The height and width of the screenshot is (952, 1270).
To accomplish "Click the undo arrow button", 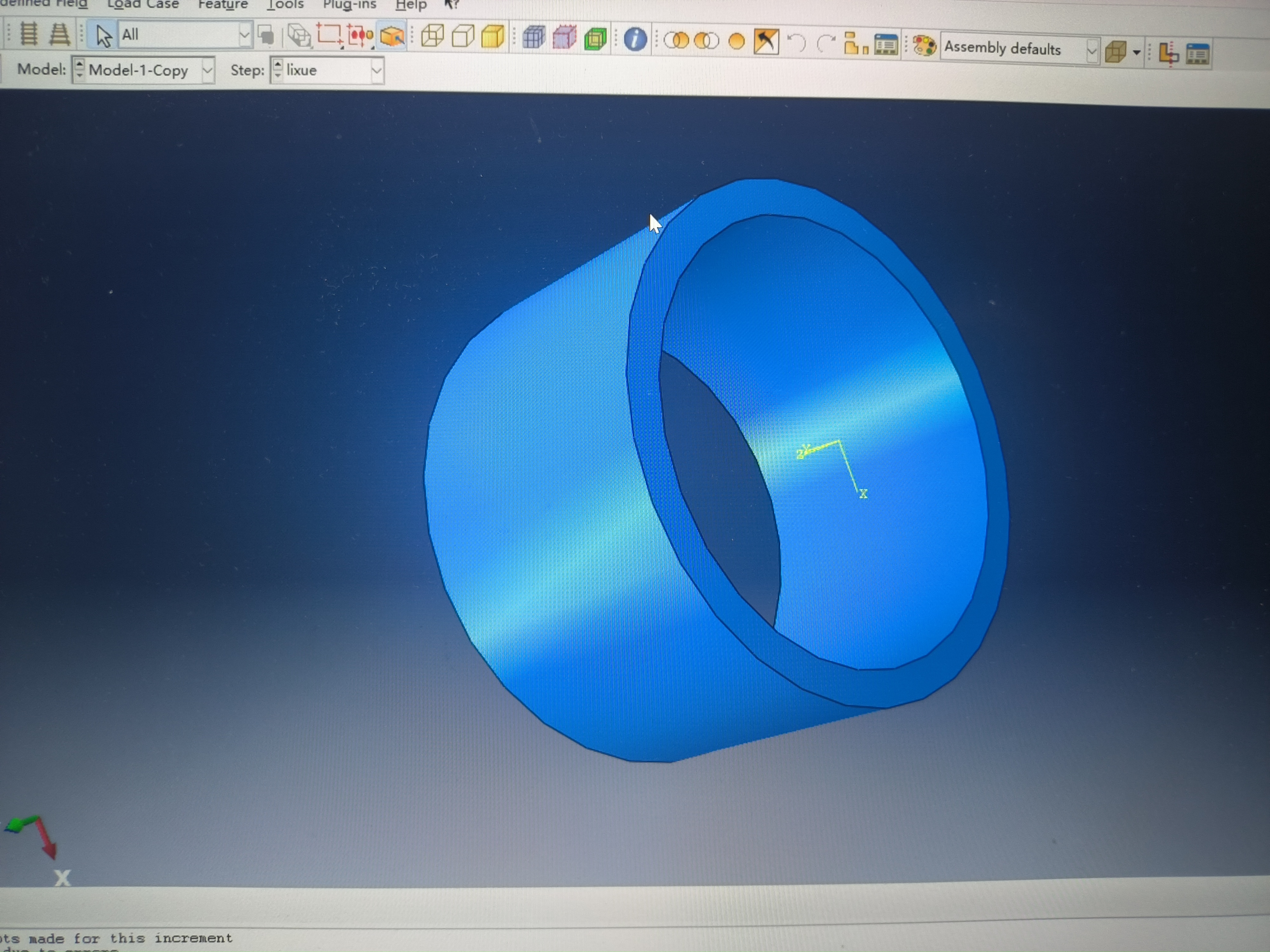I will click(796, 43).
